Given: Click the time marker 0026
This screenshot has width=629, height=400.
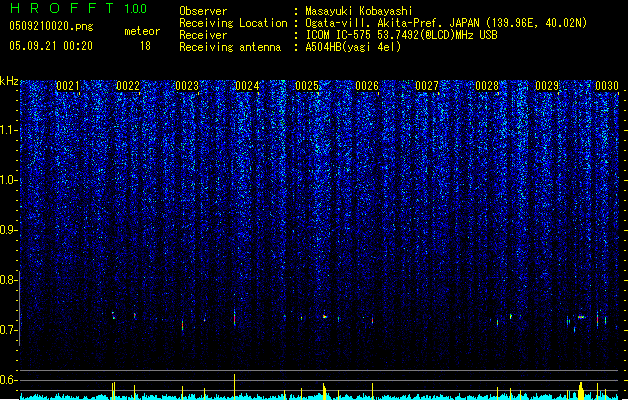Looking at the screenshot, I should click(367, 86).
